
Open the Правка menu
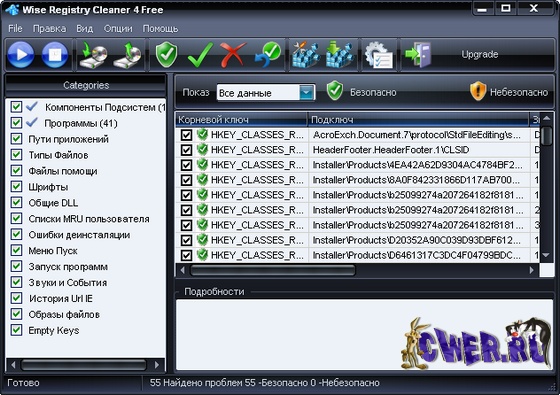click(49, 29)
